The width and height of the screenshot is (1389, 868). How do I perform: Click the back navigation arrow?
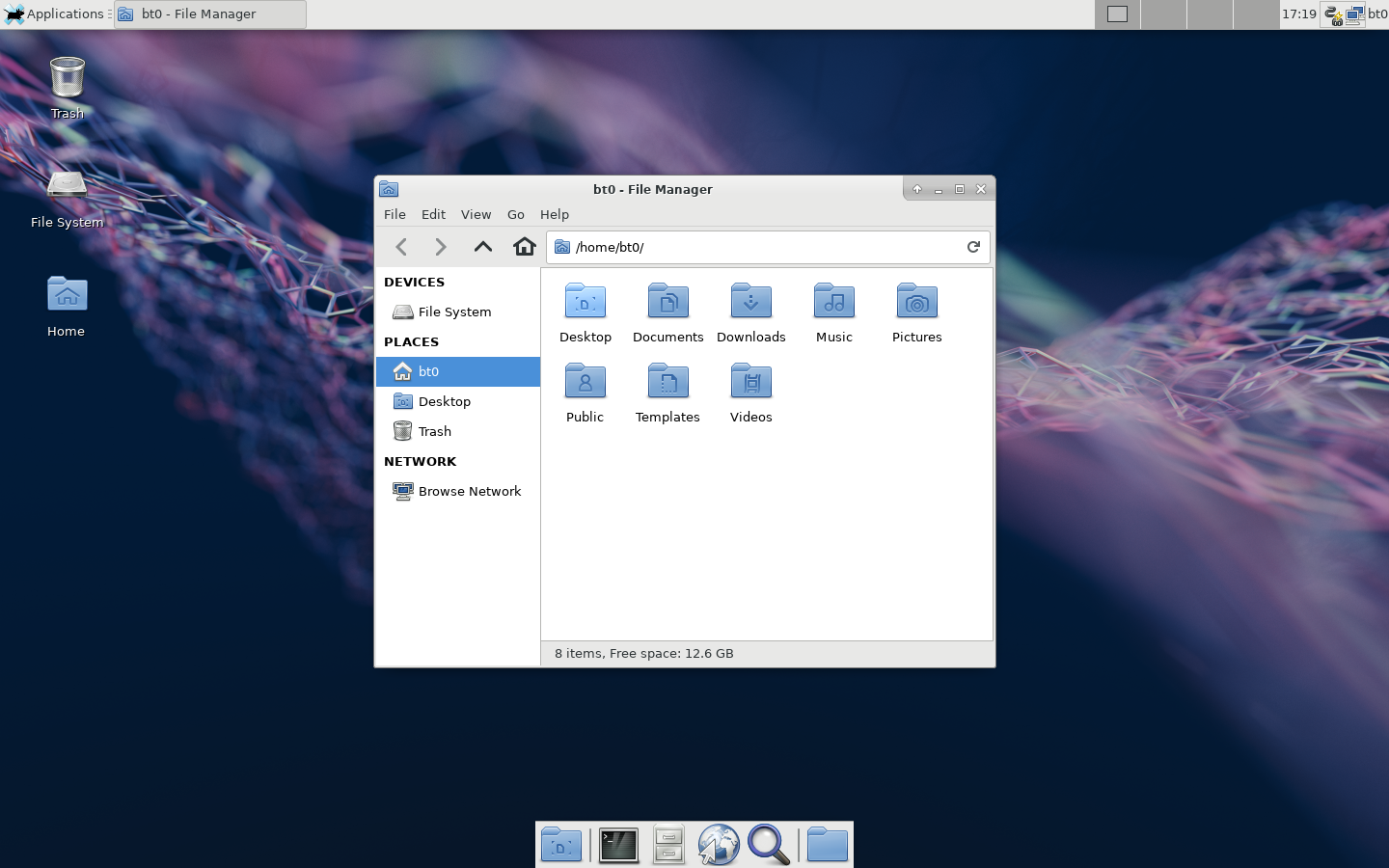[402, 247]
